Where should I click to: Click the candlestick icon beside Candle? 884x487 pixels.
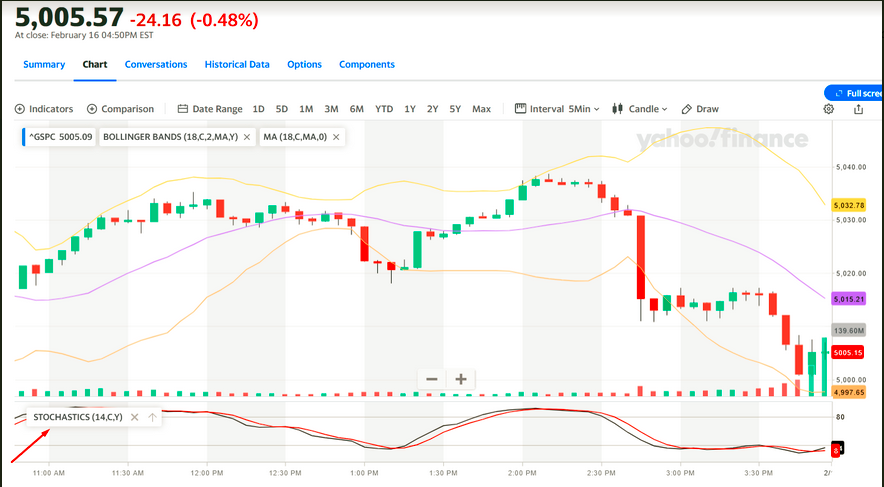(617, 109)
